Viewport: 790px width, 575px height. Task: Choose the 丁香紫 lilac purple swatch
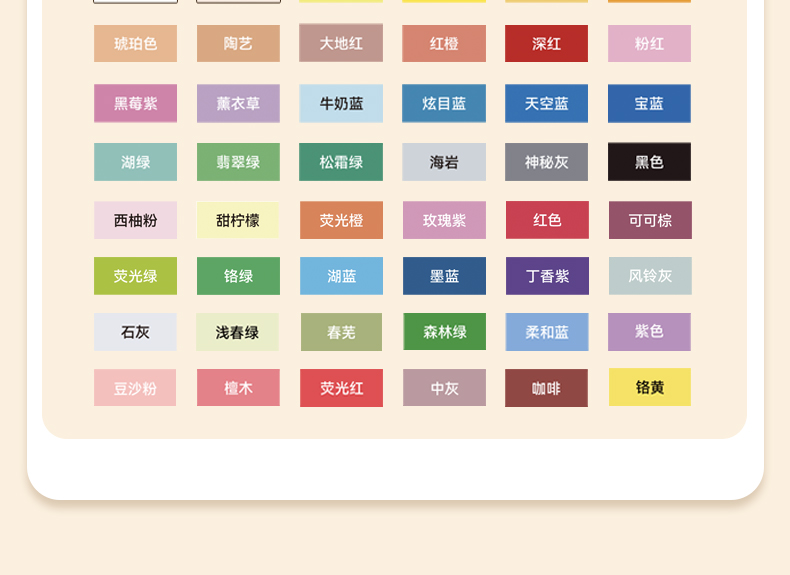point(547,276)
